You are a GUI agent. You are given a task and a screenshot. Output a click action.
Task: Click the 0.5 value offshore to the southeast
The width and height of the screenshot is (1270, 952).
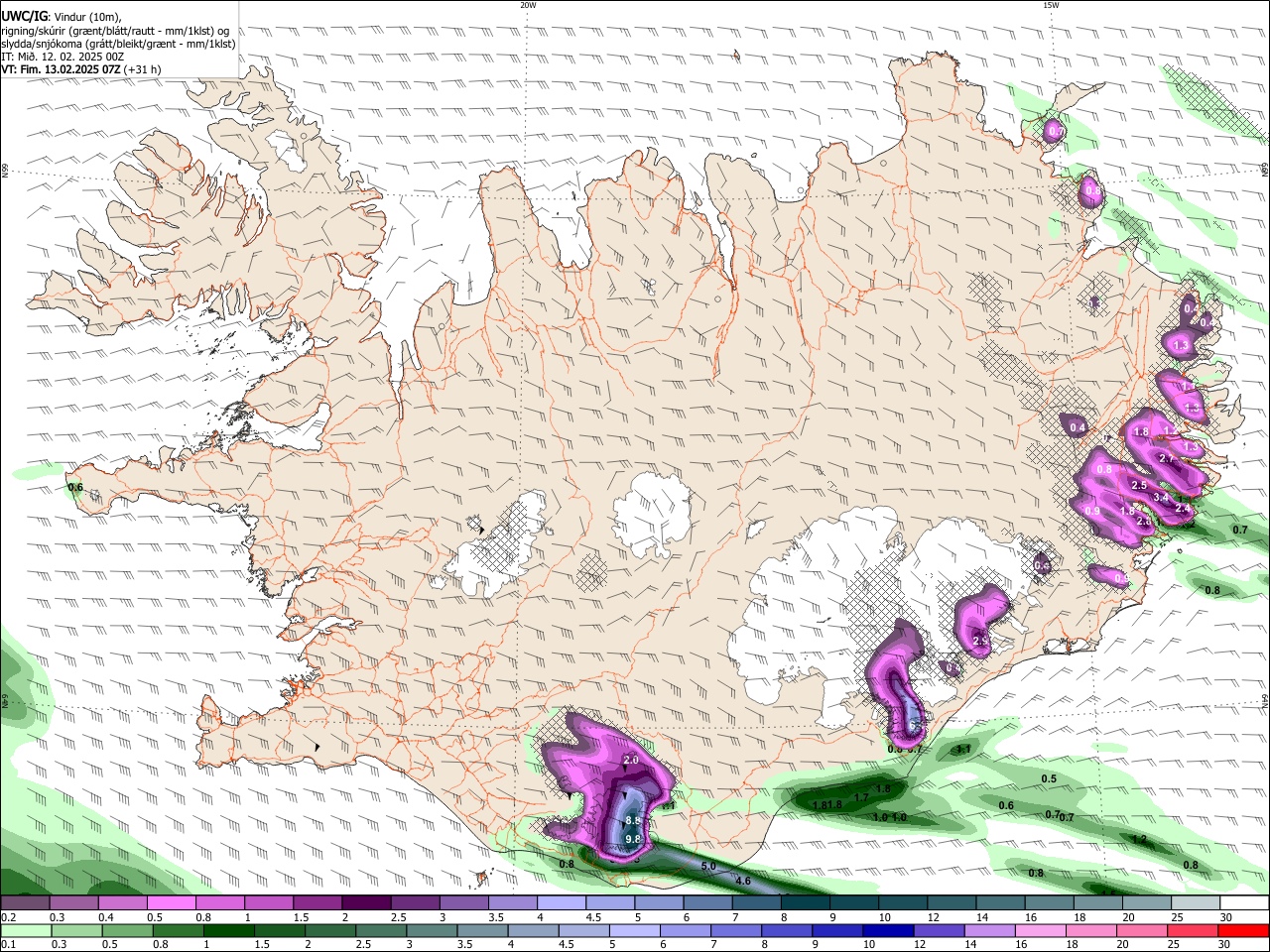pos(1049,779)
